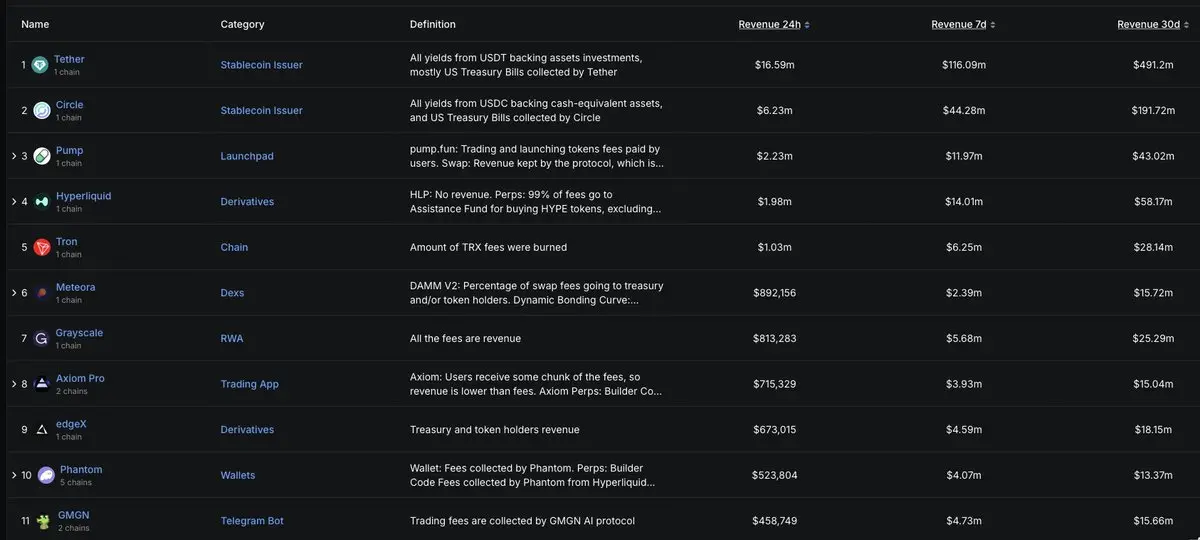Expand the Hyperliquid row details

point(13,202)
